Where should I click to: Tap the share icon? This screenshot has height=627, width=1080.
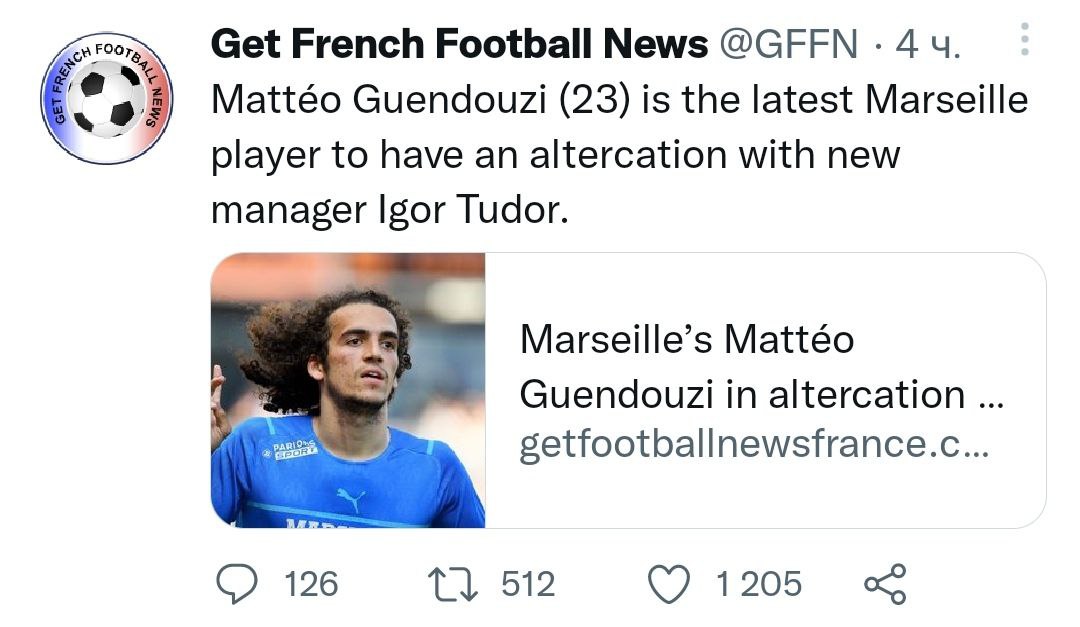click(884, 584)
